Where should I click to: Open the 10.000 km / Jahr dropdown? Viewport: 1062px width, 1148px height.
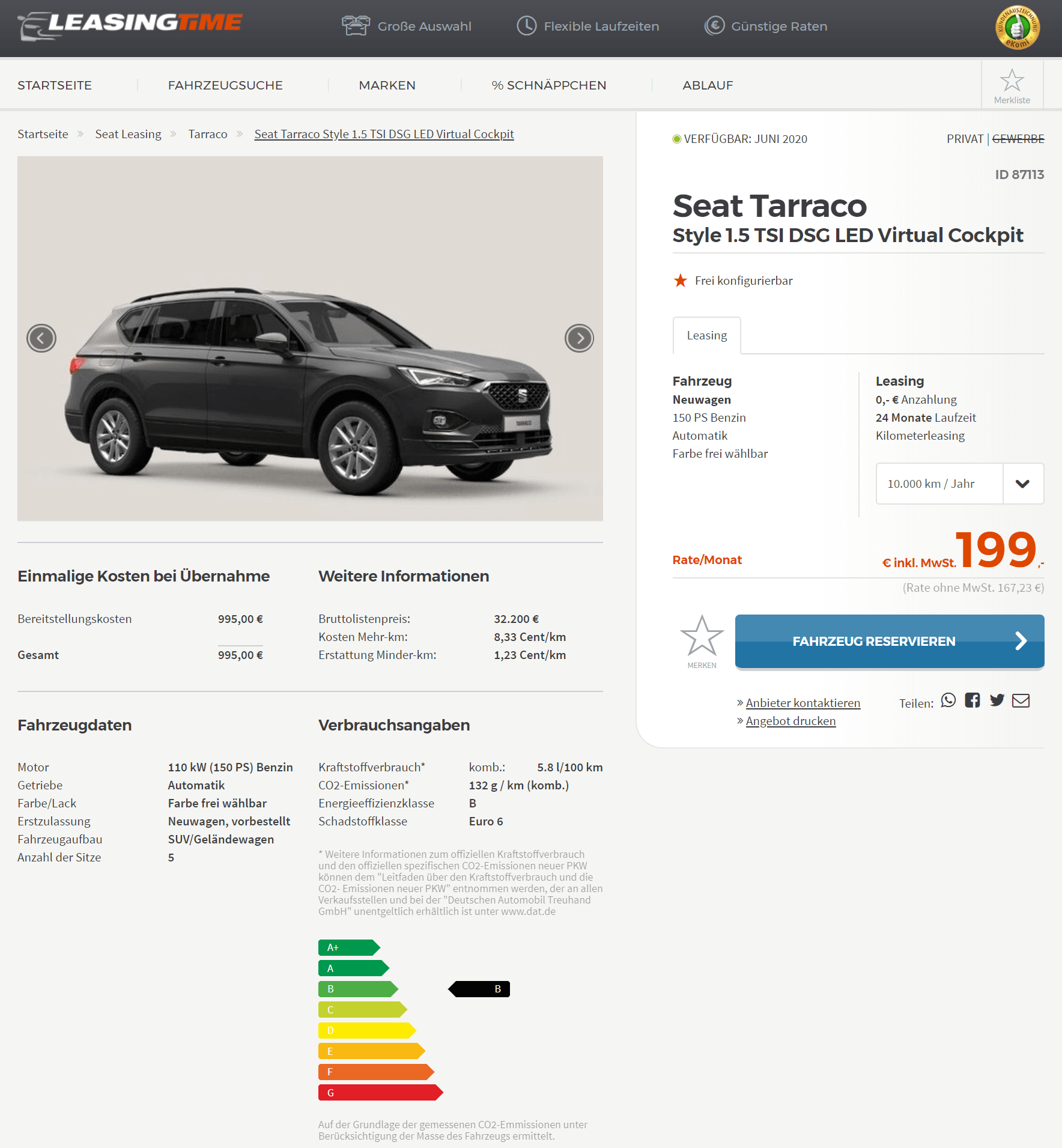coord(959,484)
